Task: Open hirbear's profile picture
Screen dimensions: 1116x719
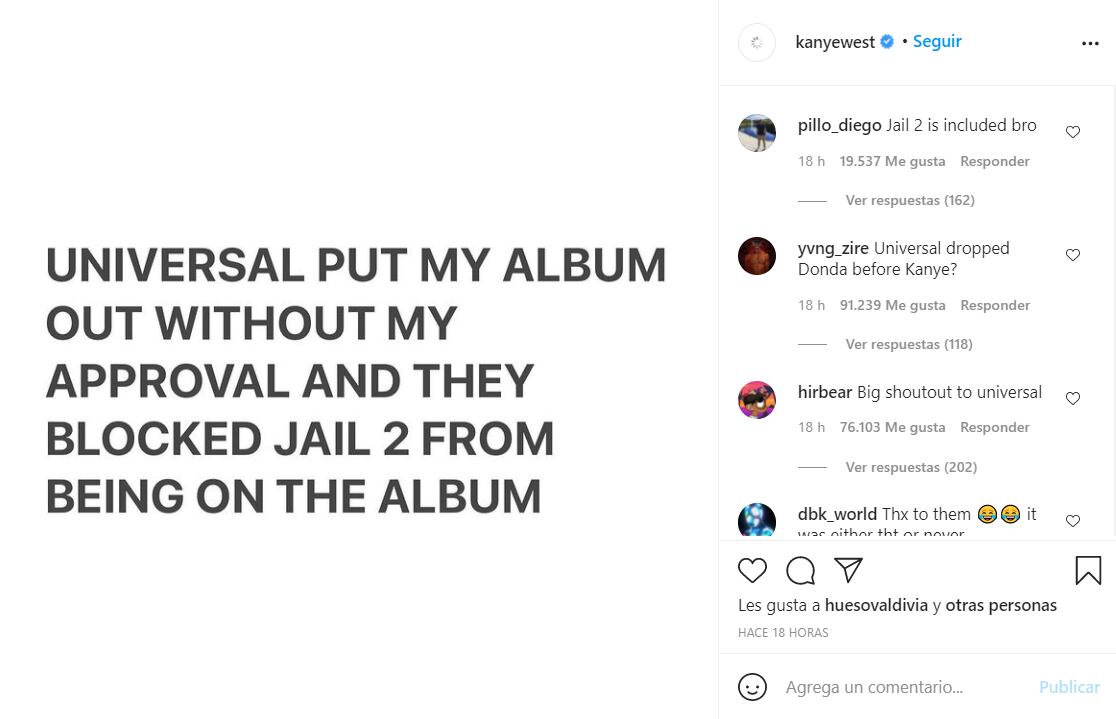Action: point(757,400)
